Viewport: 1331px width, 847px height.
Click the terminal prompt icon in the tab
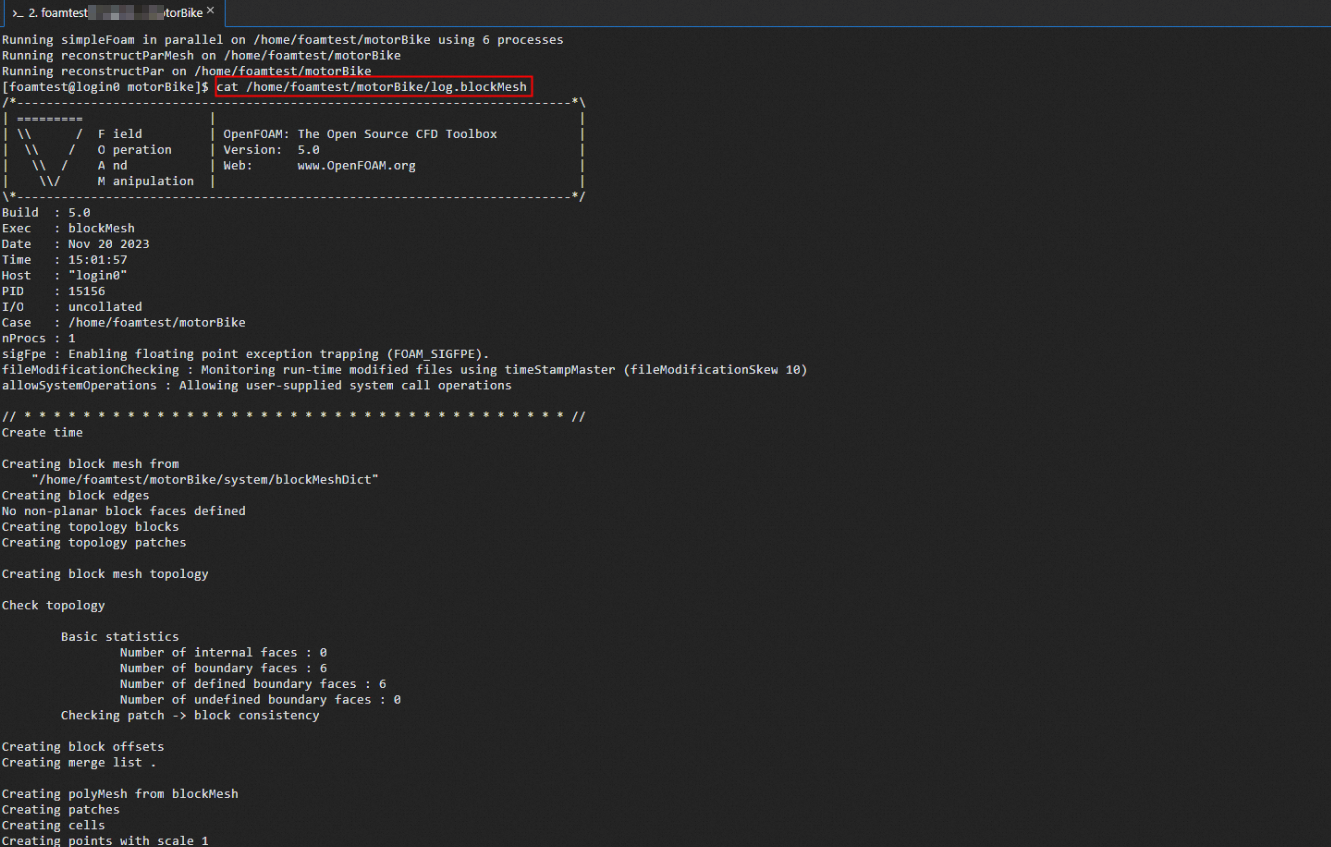[x=18, y=13]
